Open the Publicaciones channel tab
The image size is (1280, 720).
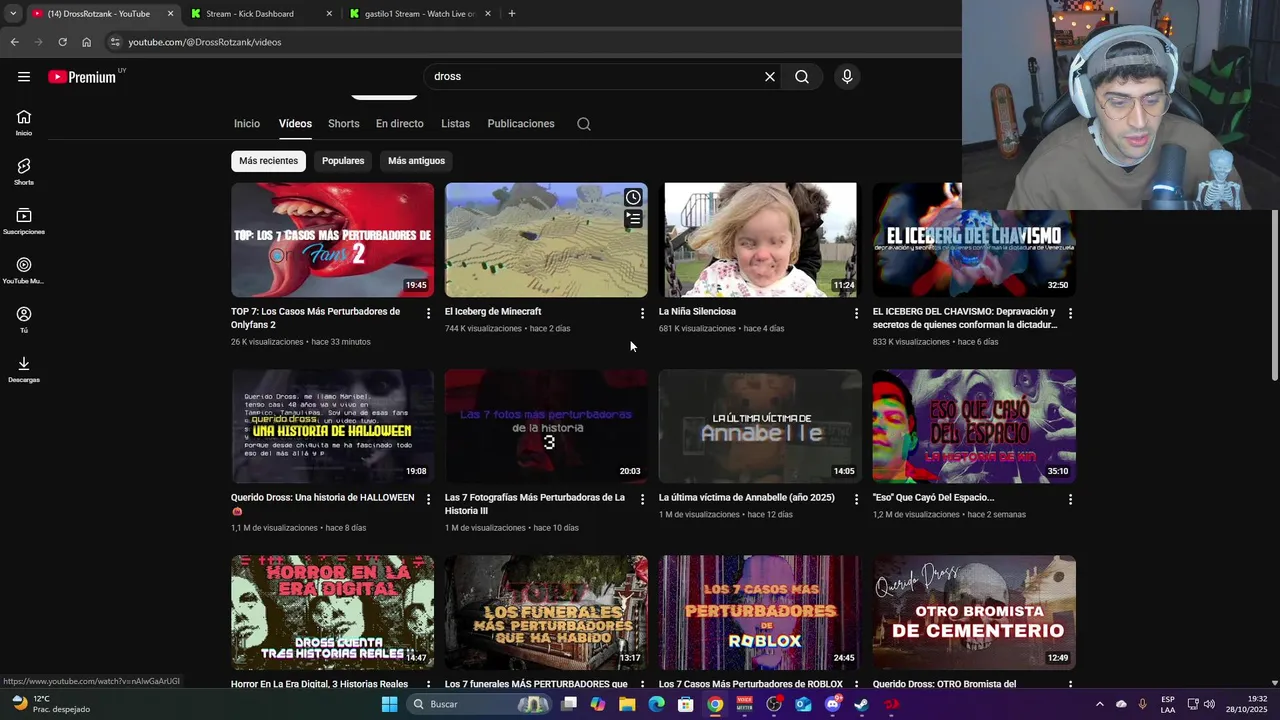click(x=521, y=124)
